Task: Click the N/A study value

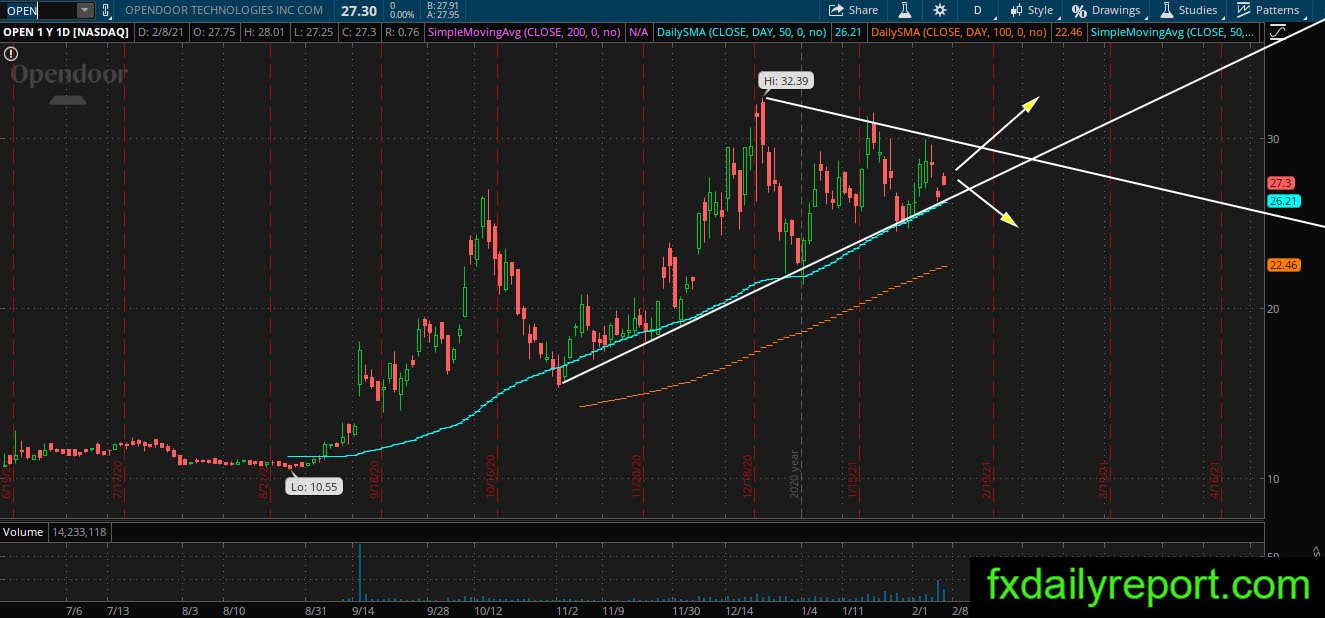Action: click(x=639, y=32)
